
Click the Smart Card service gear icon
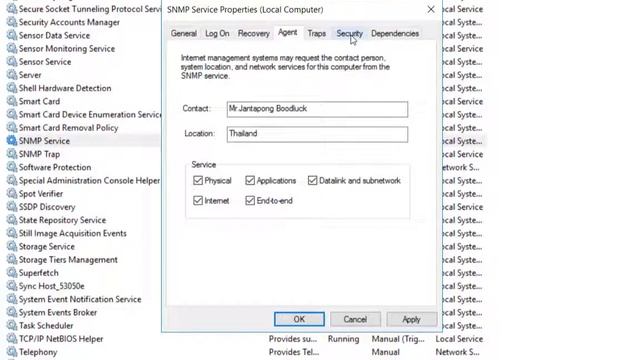pyautogui.click(x=12, y=101)
